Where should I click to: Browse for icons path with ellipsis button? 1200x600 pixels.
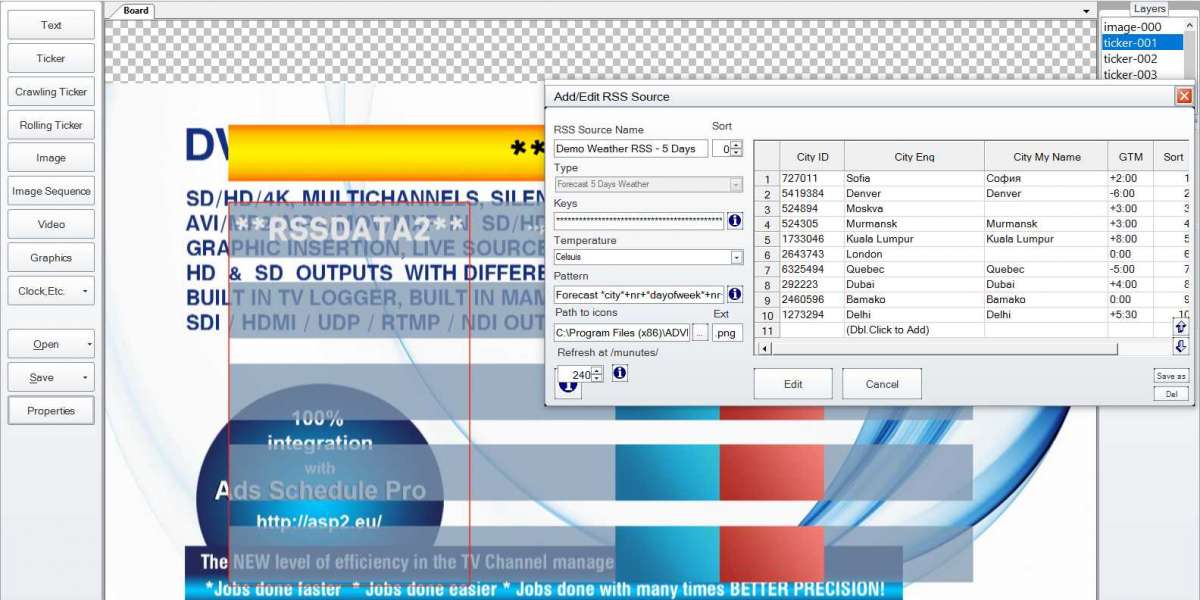700,332
